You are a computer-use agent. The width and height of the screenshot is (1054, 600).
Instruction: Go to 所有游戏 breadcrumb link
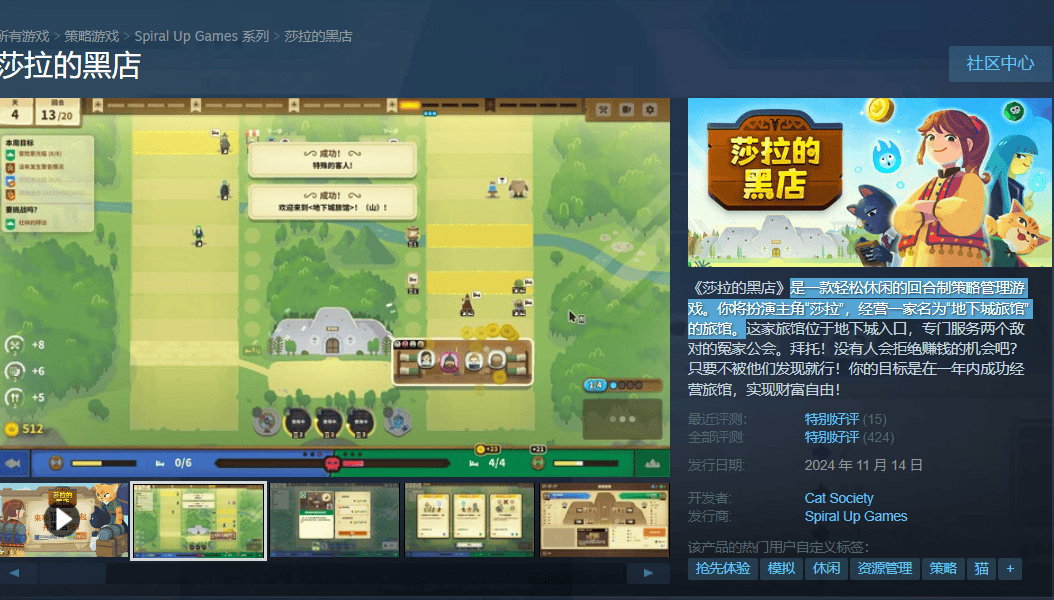24,36
